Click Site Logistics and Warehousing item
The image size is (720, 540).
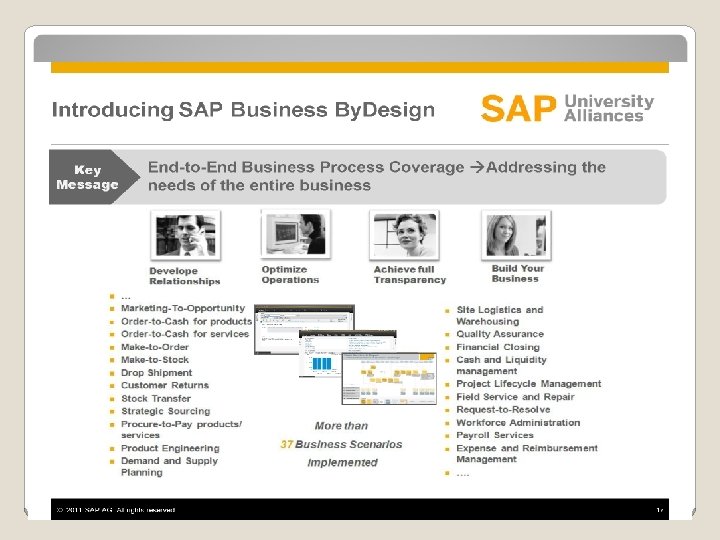click(x=500, y=315)
